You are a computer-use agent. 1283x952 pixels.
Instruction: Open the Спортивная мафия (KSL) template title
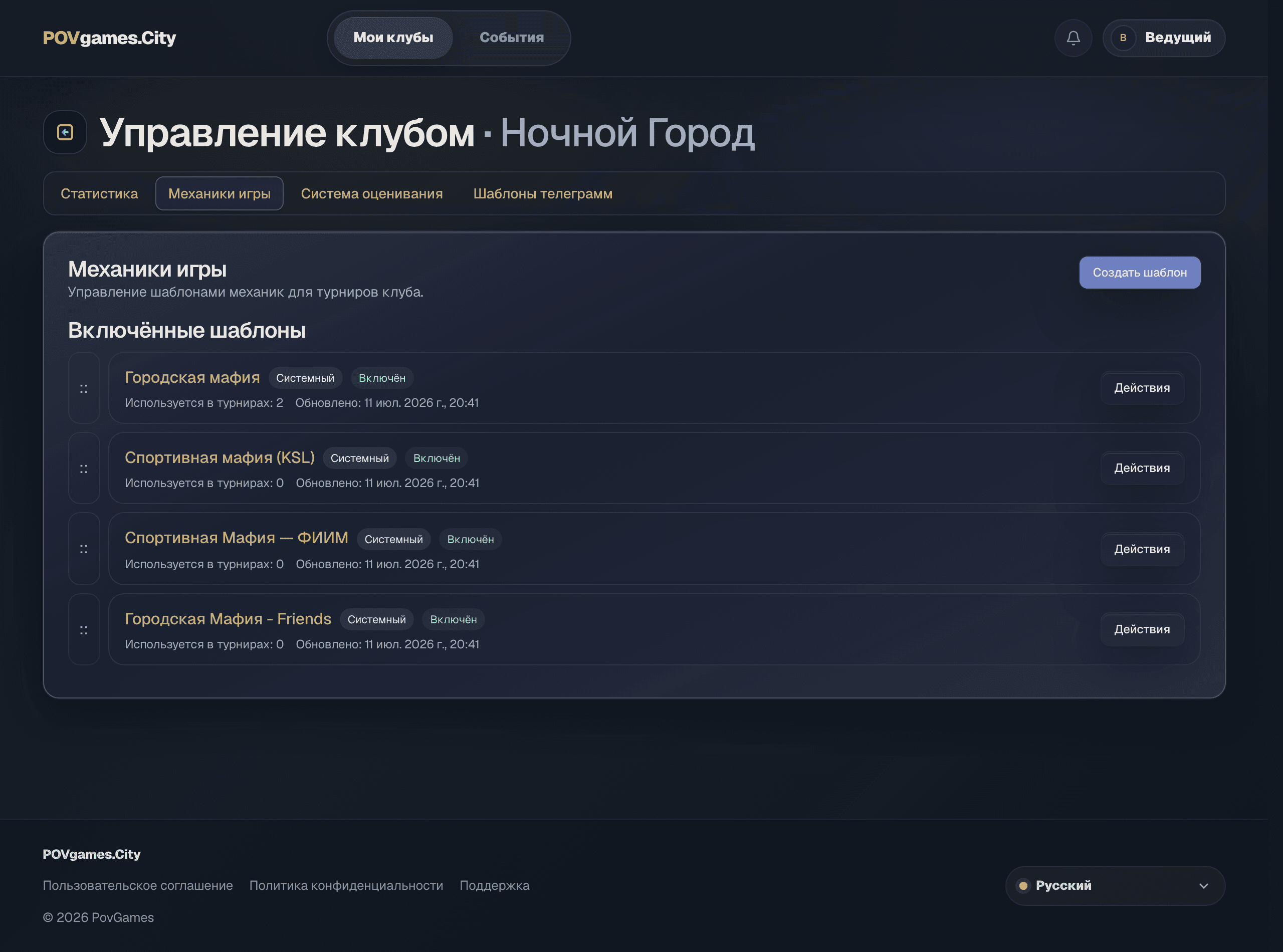(x=220, y=457)
